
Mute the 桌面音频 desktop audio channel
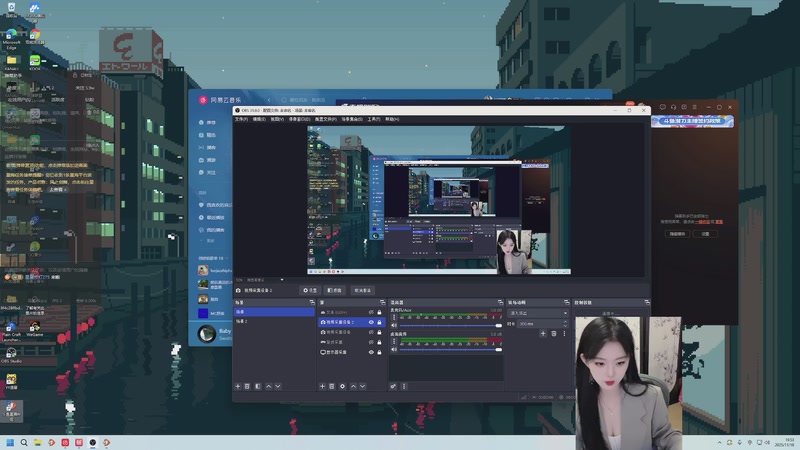[x=393, y=349]
